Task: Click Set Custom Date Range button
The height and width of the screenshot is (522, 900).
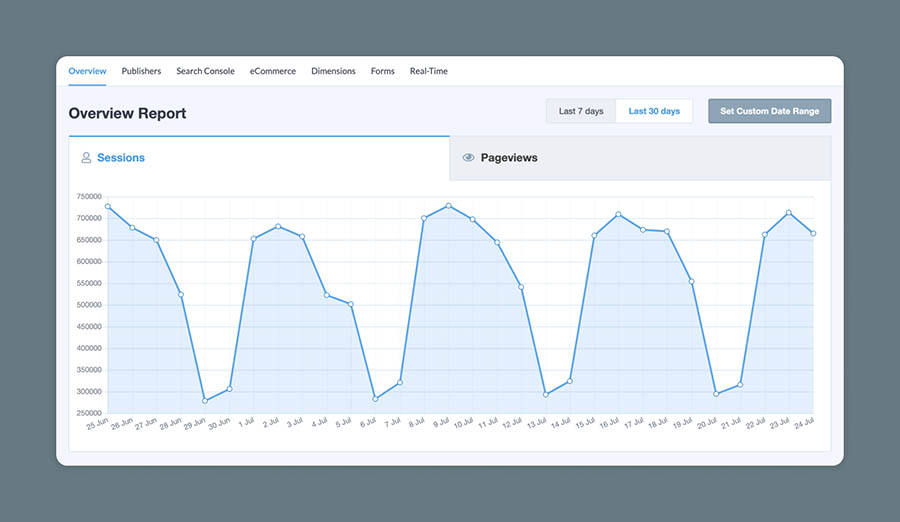Action: coord(769,111)
